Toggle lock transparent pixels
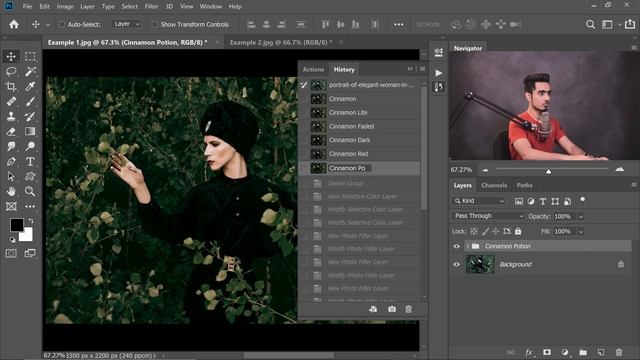Screen dimensions: 640x360 [x=474, y=231]
